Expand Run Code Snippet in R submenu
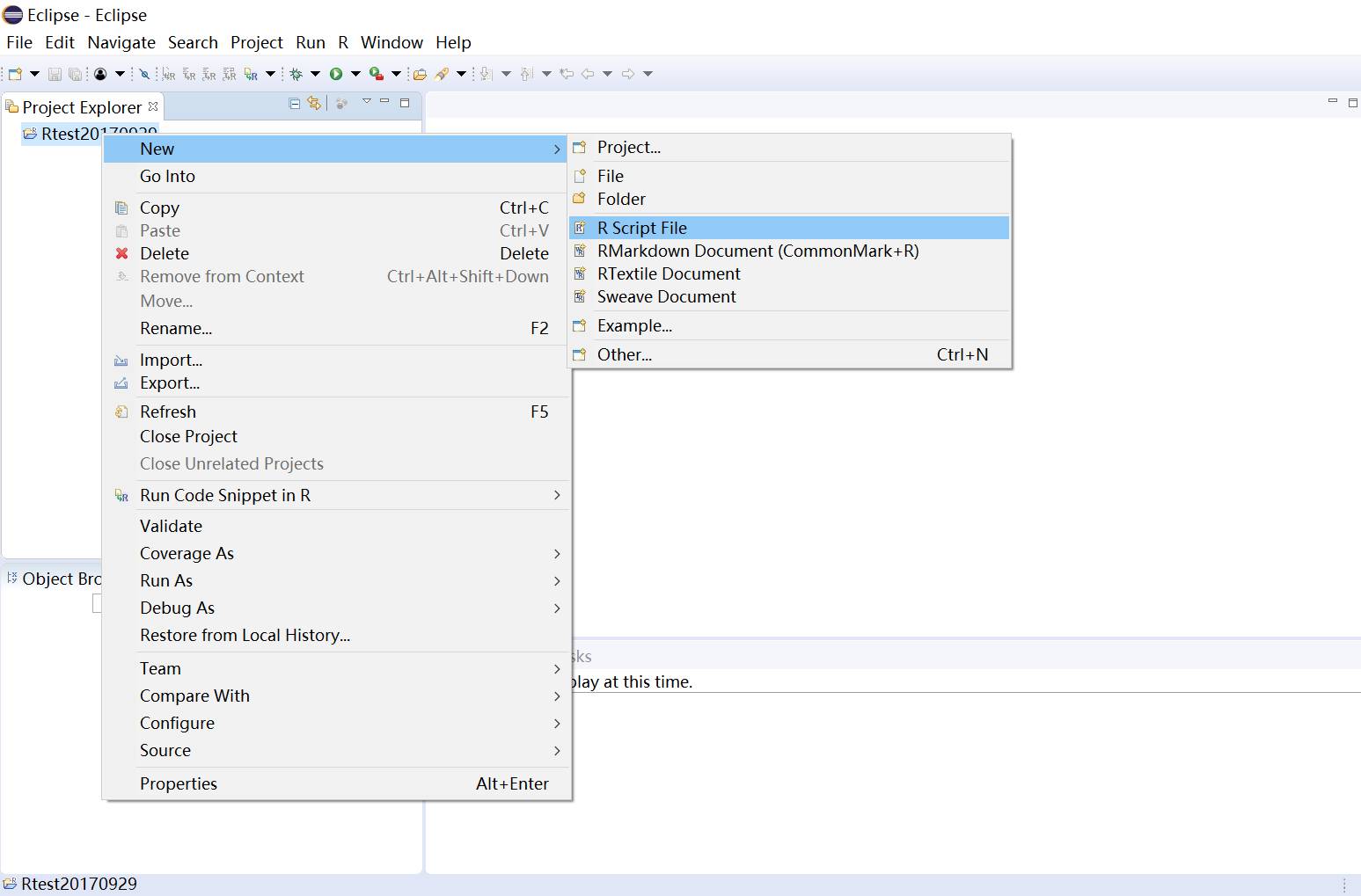 coord(336,495)
